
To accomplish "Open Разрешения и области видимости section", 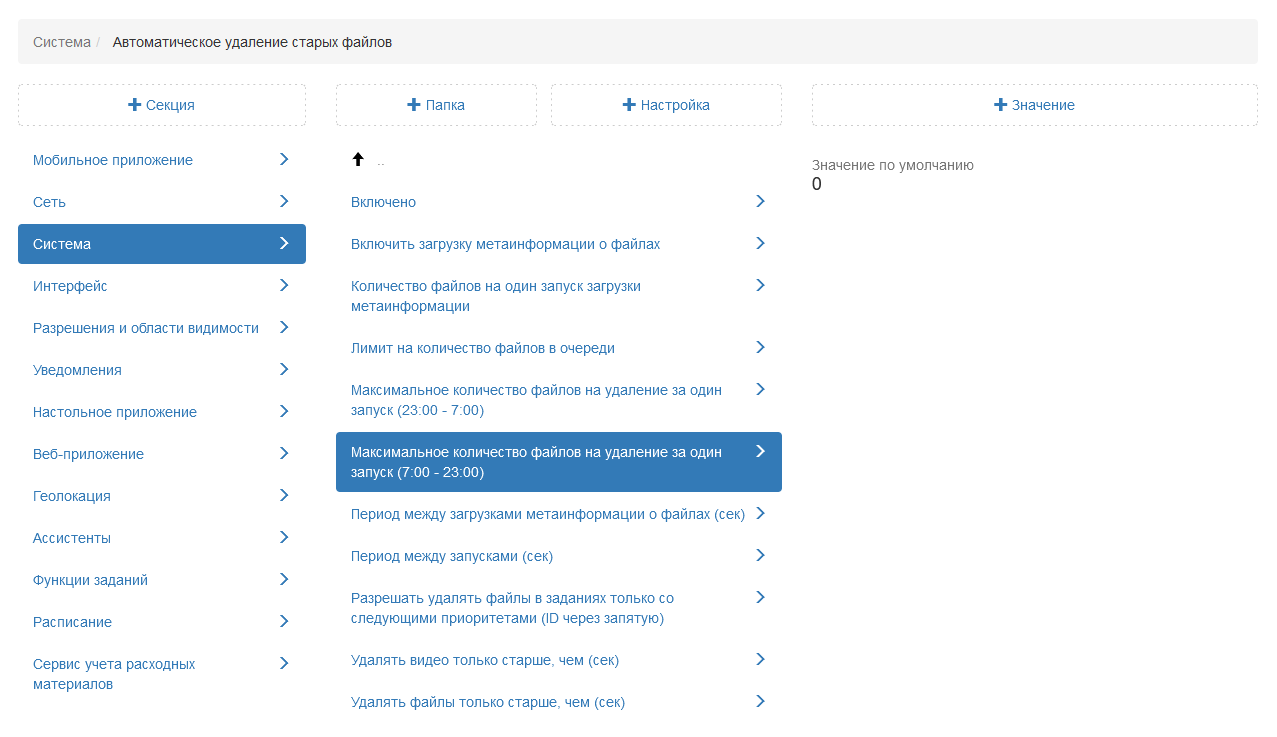I will click(x=146, y=328).
